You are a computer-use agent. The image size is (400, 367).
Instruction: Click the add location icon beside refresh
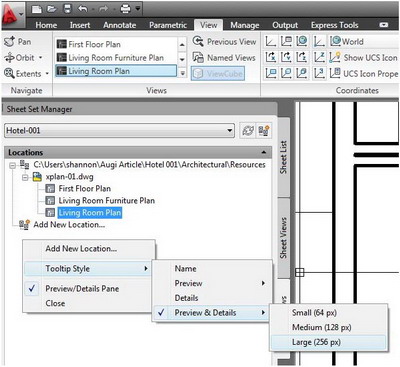pyautogui.click(x=264, y=131)
